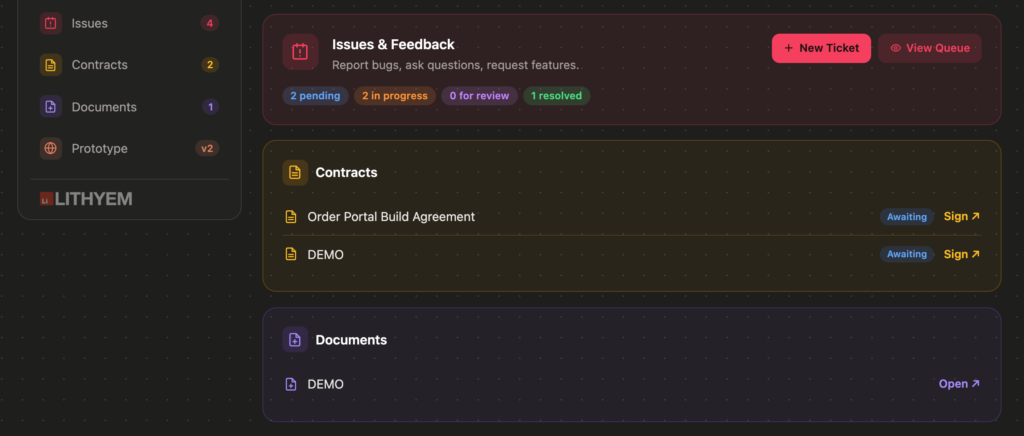This screenshot has height=436, width=1024.
Task: Click the eye icon in View Queue
Action: coord(895,48)
